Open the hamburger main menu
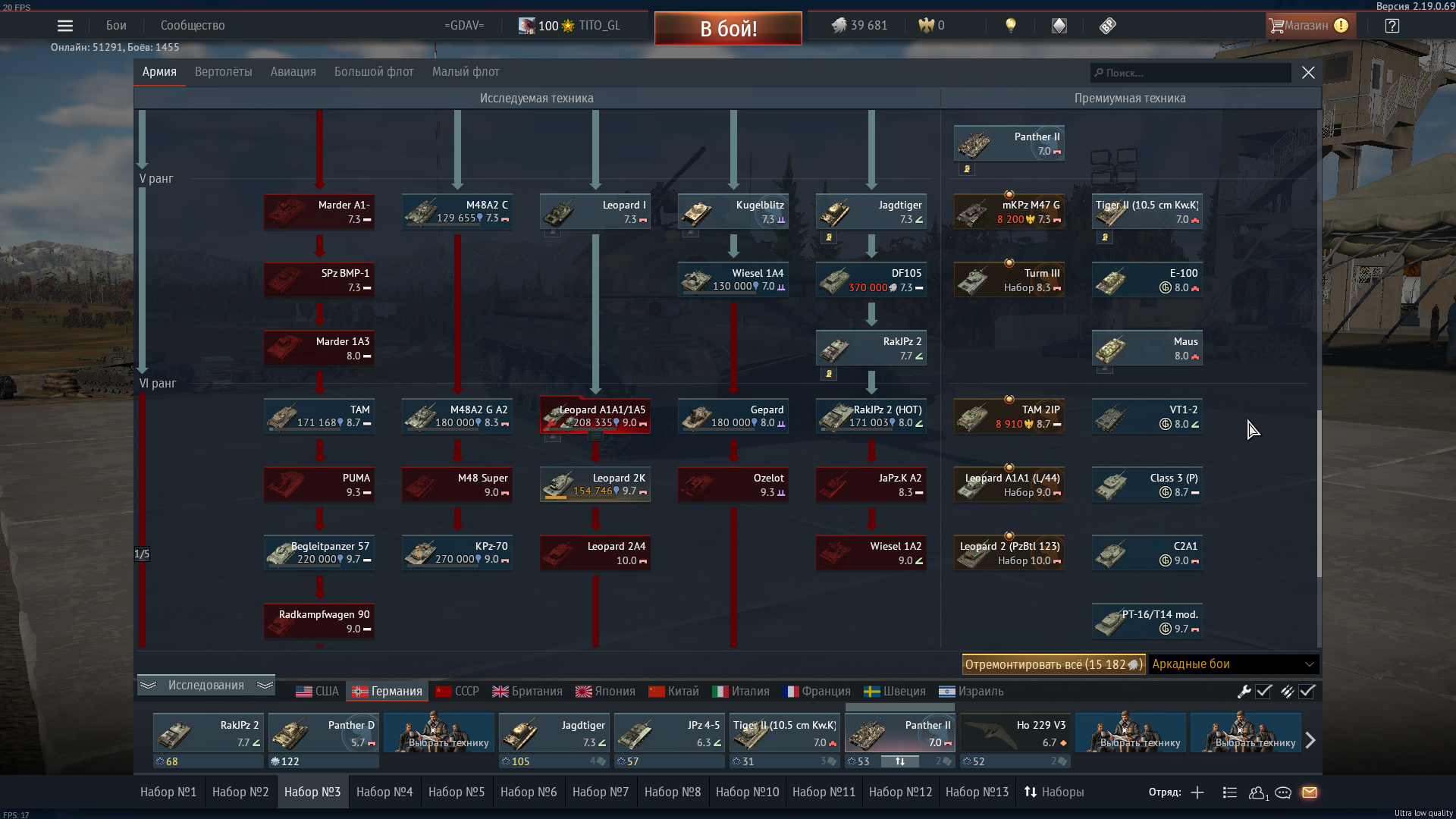 click(x=65, y=26)
